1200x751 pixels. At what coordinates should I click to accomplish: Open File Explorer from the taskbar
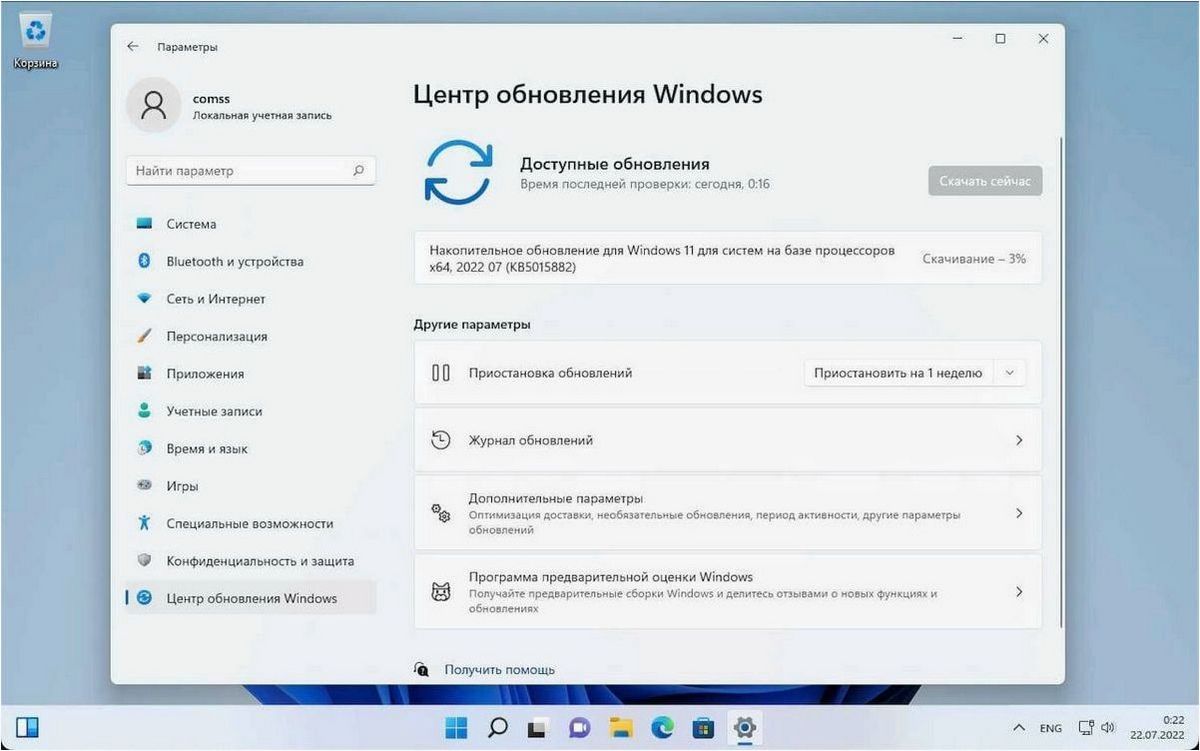point(621,726)
